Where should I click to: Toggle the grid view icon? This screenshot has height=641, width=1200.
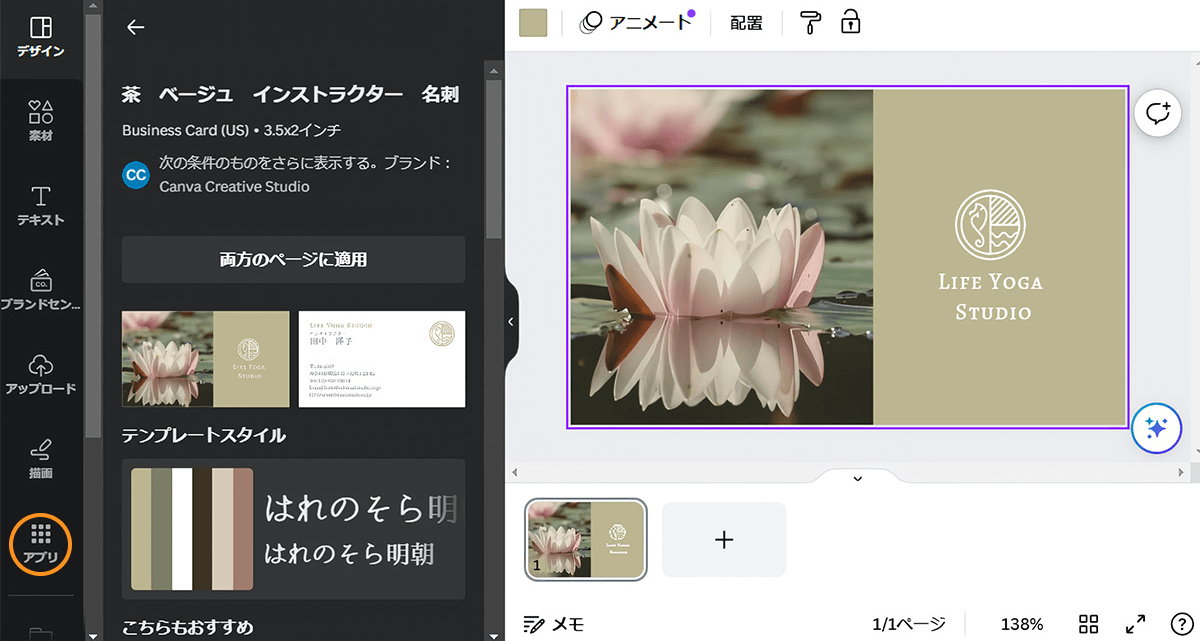pos(1089,624)
